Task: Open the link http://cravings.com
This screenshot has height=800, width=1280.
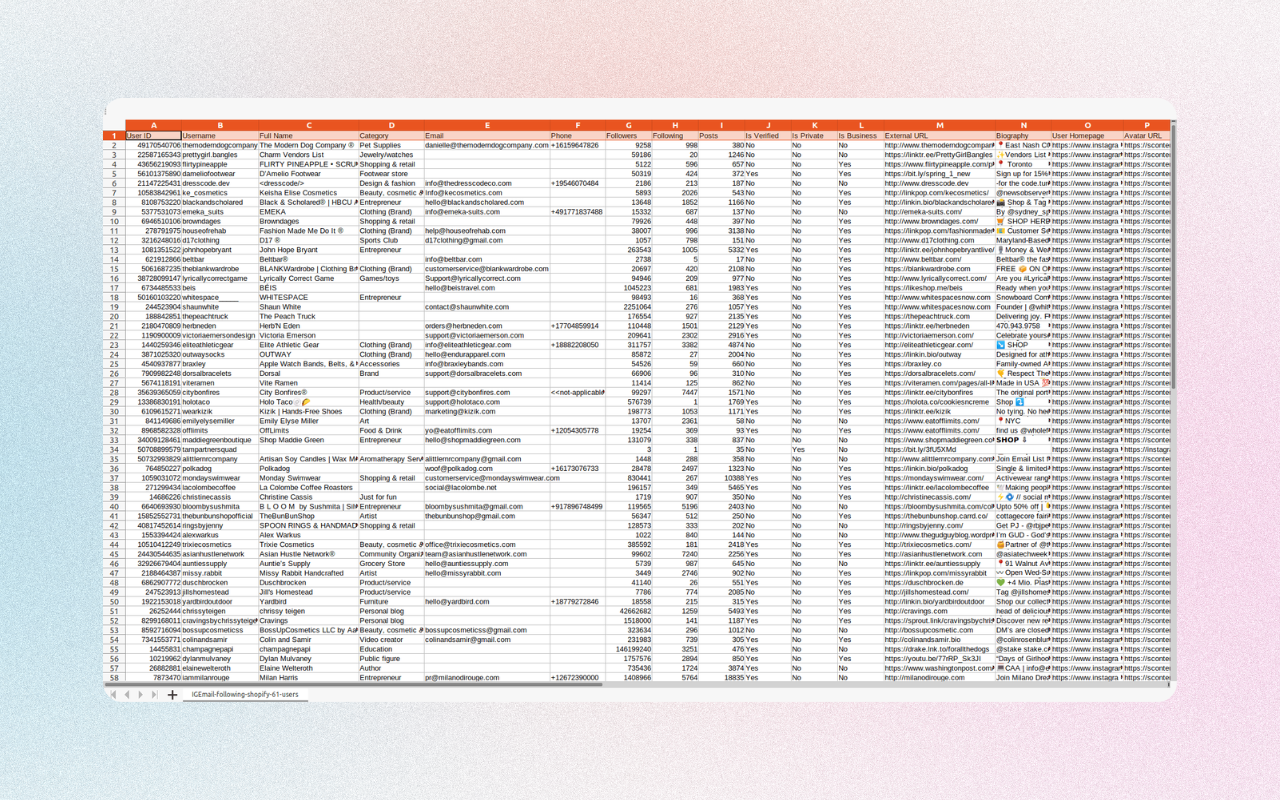Action: [939, 611]
